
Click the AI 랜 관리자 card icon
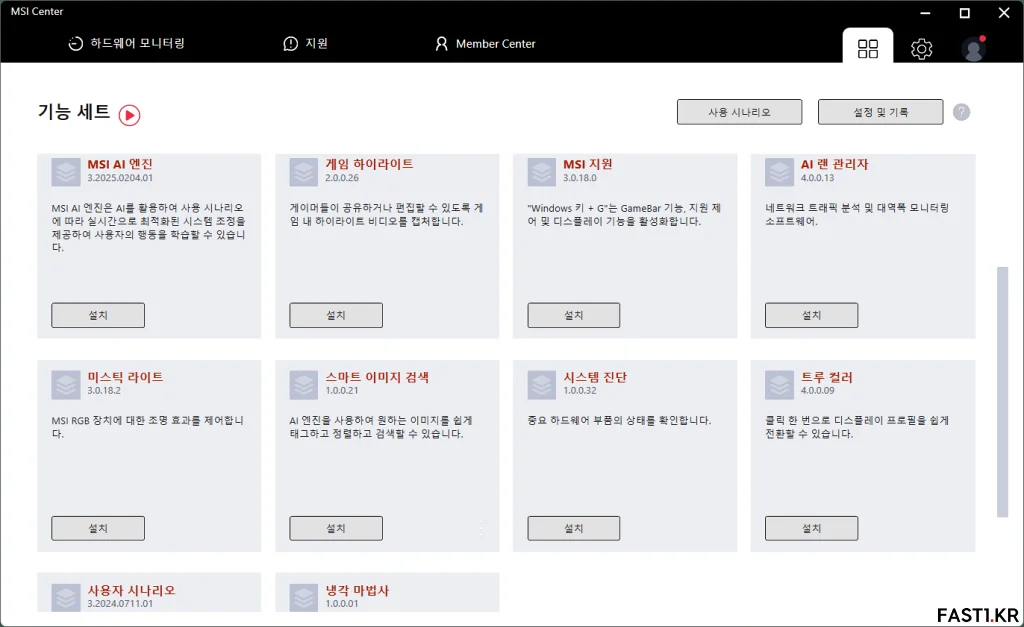tap(779, 172)
